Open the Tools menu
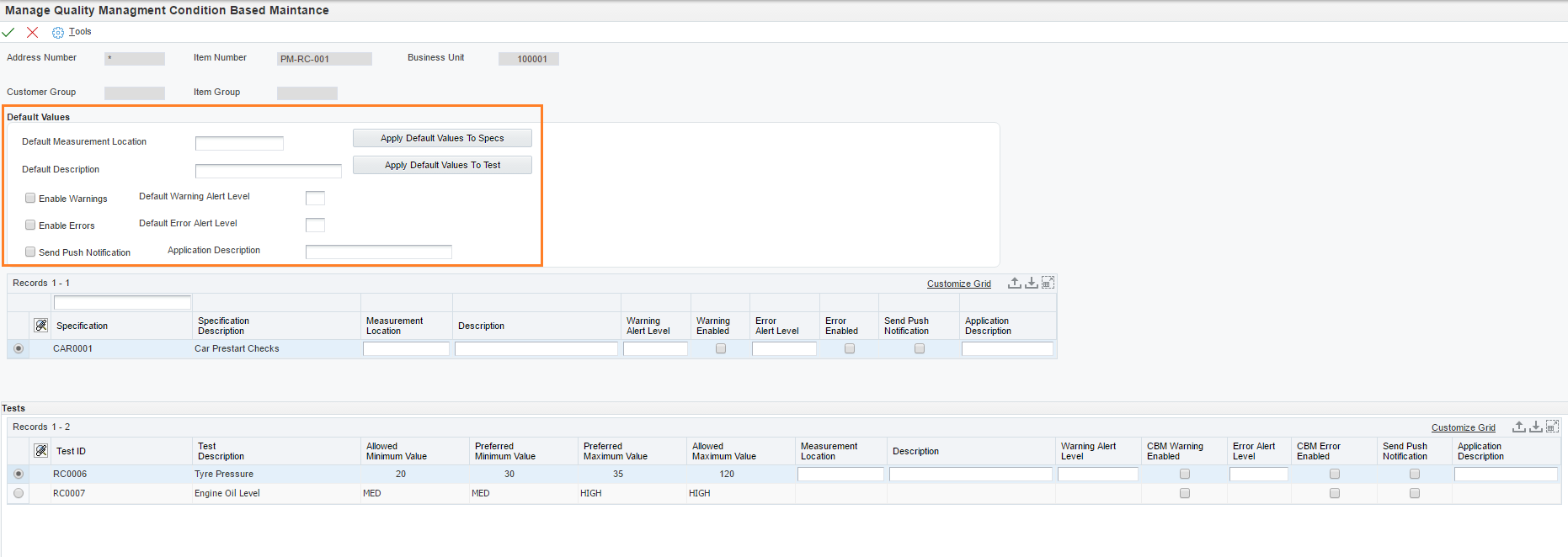 (80, 32)
